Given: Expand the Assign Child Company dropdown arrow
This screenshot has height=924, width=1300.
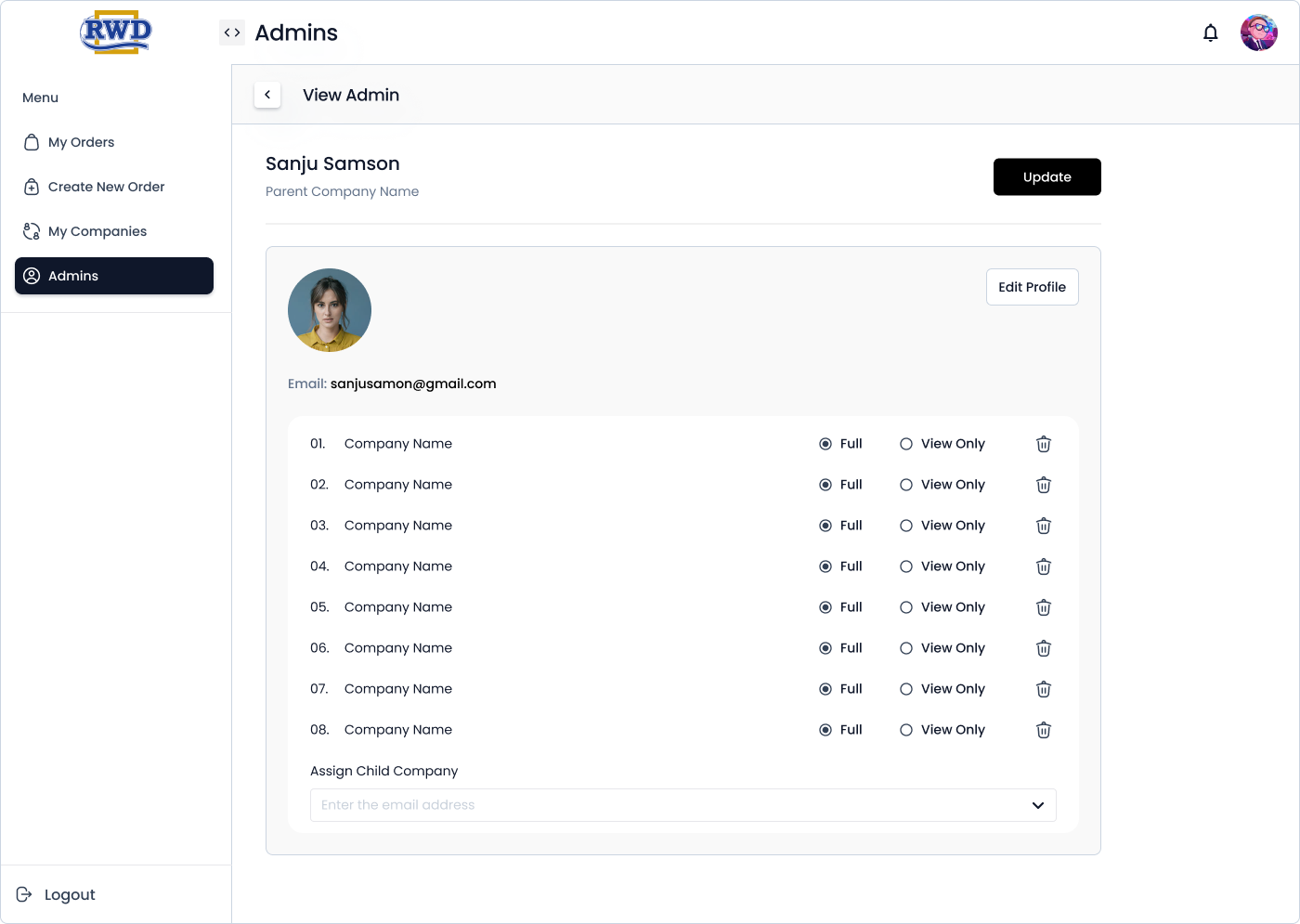Looking at the screenshot, I should [x=1038, y=805].
